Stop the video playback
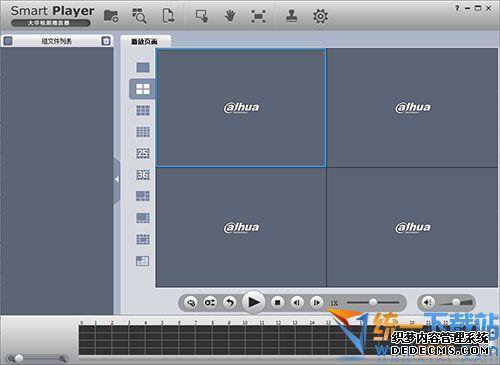 [277, 302]
